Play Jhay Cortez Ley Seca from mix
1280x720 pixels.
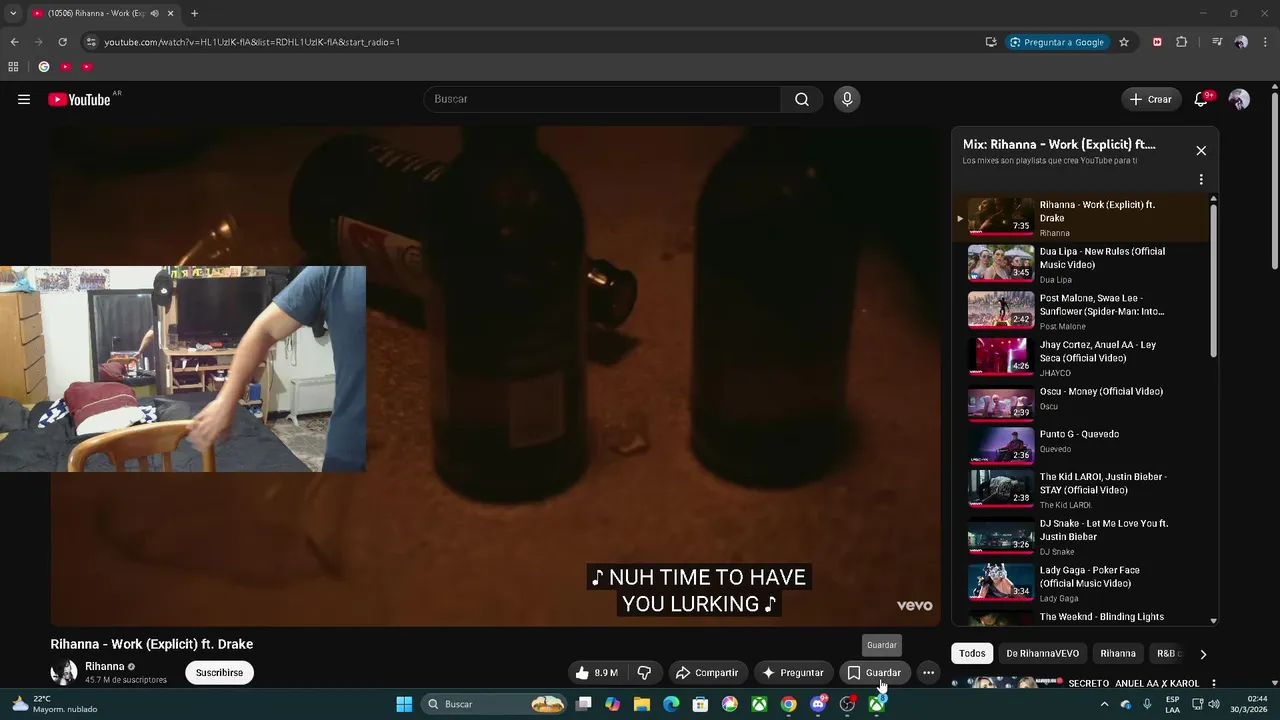(1082, 358)
